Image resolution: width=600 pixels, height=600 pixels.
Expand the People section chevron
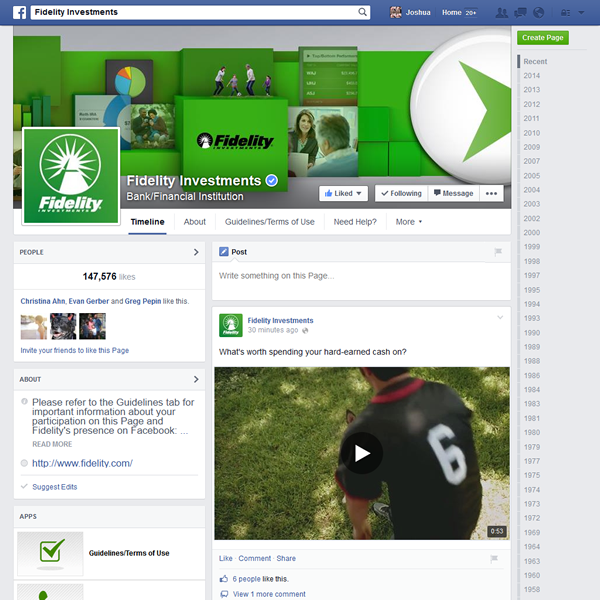coord(196,253)
